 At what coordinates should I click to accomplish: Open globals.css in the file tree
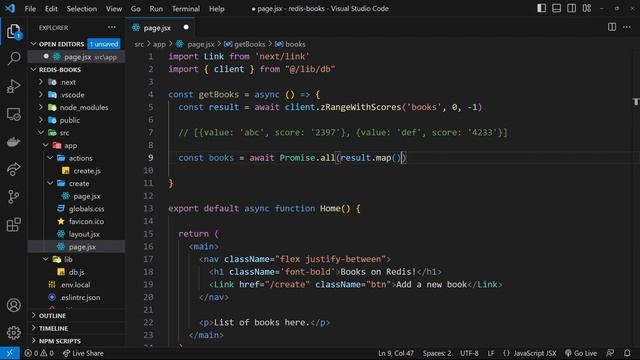point(76,209)
